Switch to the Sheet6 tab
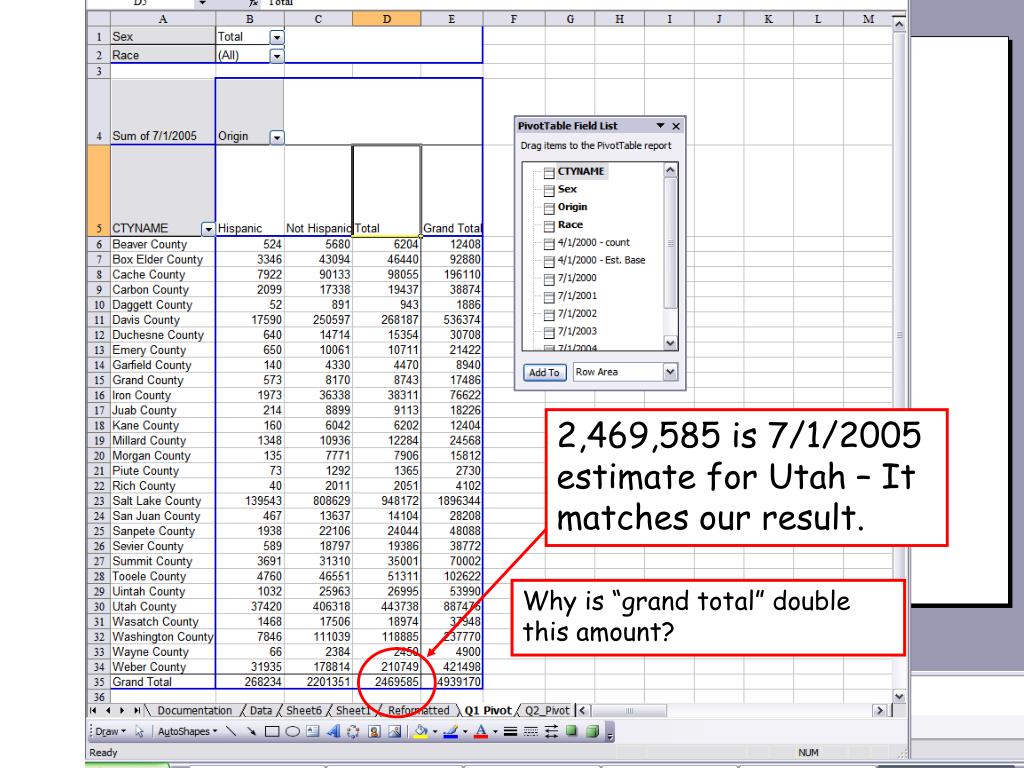 (x=304, y=710)
